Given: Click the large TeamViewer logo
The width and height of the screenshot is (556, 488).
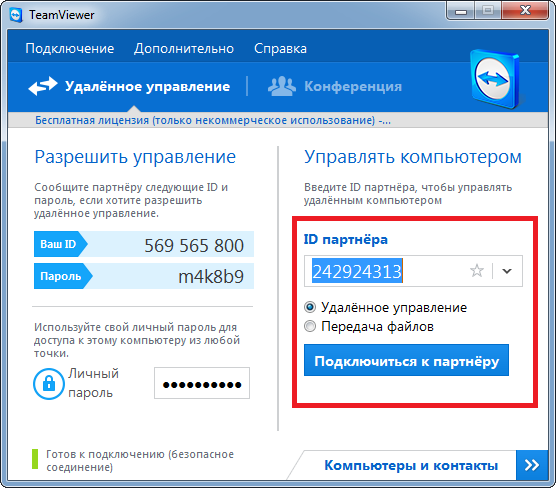Looking at the screenshot, I should pos(495,79).
